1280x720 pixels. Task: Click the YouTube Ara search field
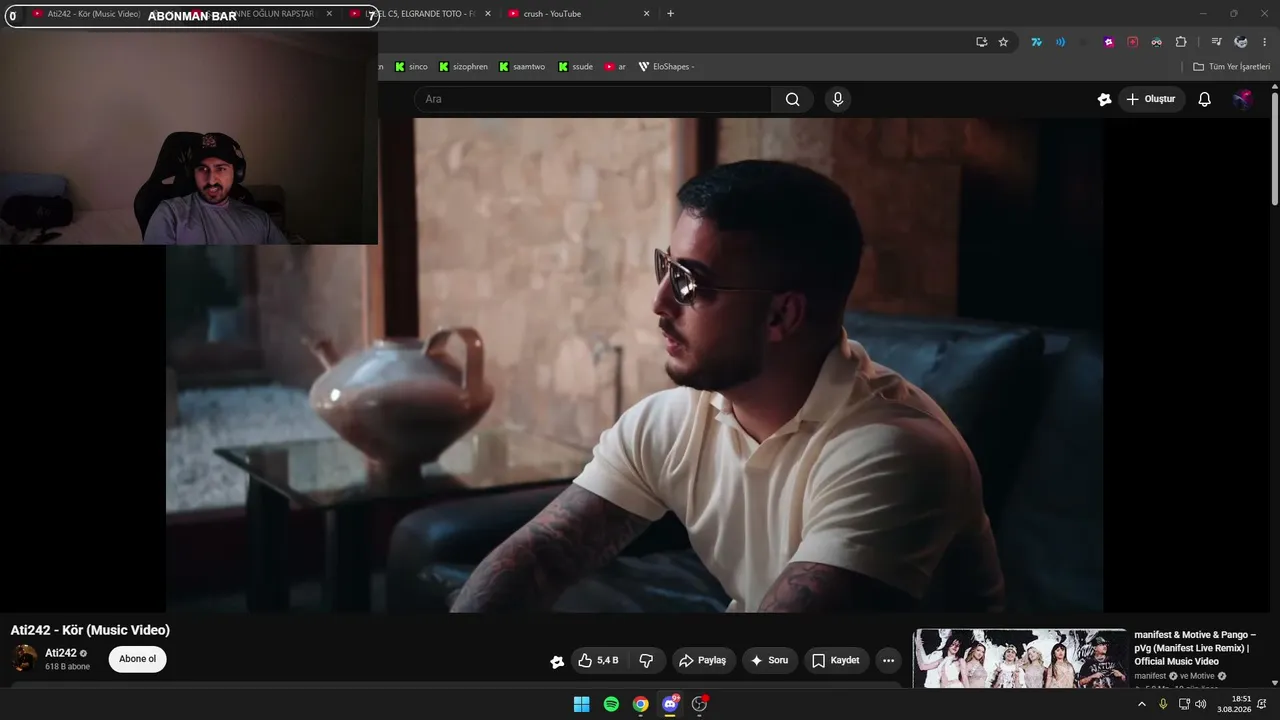pyautogui.click(x=592, y=99)
